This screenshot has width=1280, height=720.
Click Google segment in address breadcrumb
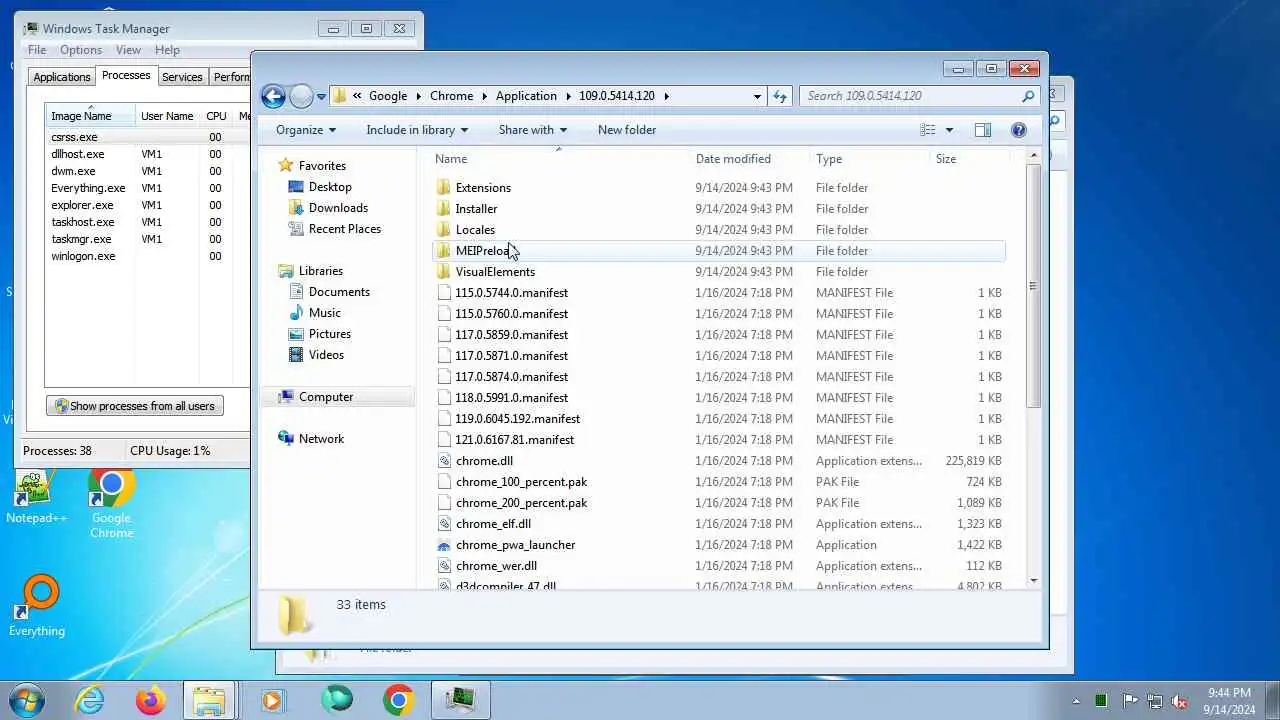(388, 96)
